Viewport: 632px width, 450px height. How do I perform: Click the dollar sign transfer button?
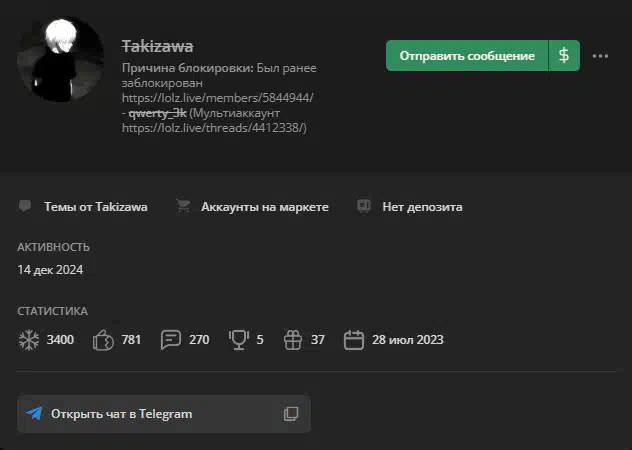pos(564,56)
